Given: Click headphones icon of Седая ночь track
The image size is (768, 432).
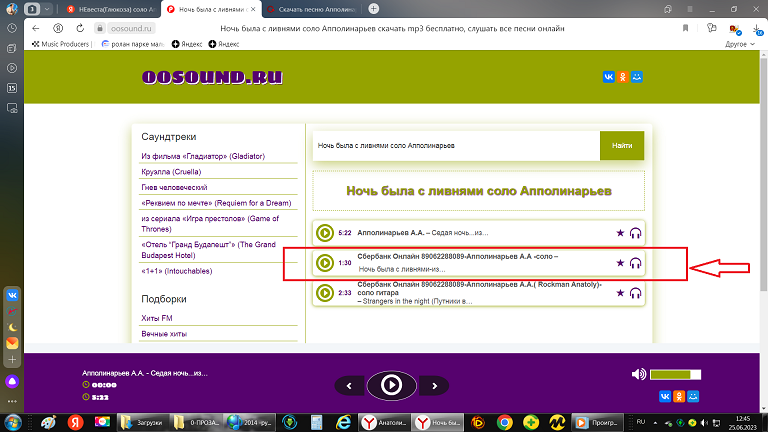Looking at the screenshot, I should pos(635,233).
